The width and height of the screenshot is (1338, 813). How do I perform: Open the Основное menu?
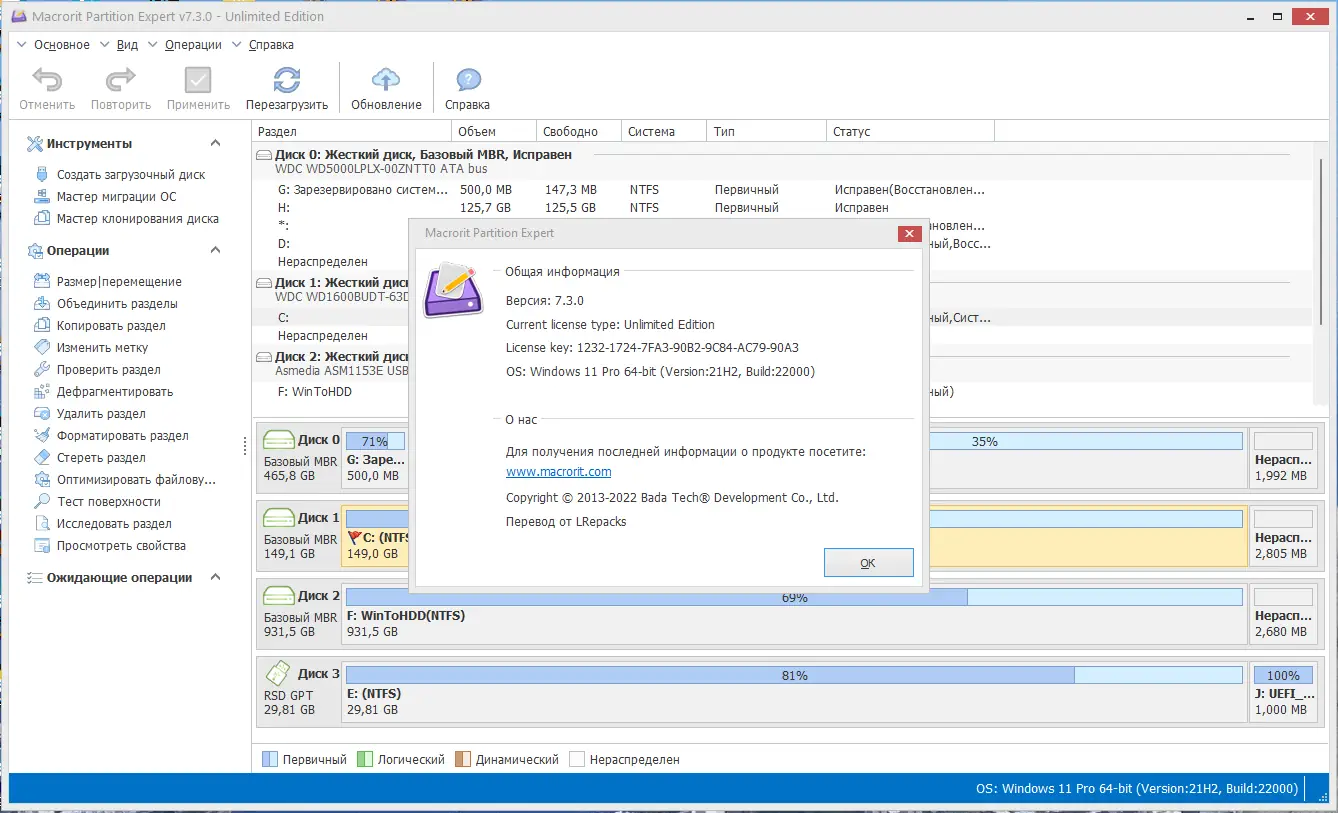(61, 45)
